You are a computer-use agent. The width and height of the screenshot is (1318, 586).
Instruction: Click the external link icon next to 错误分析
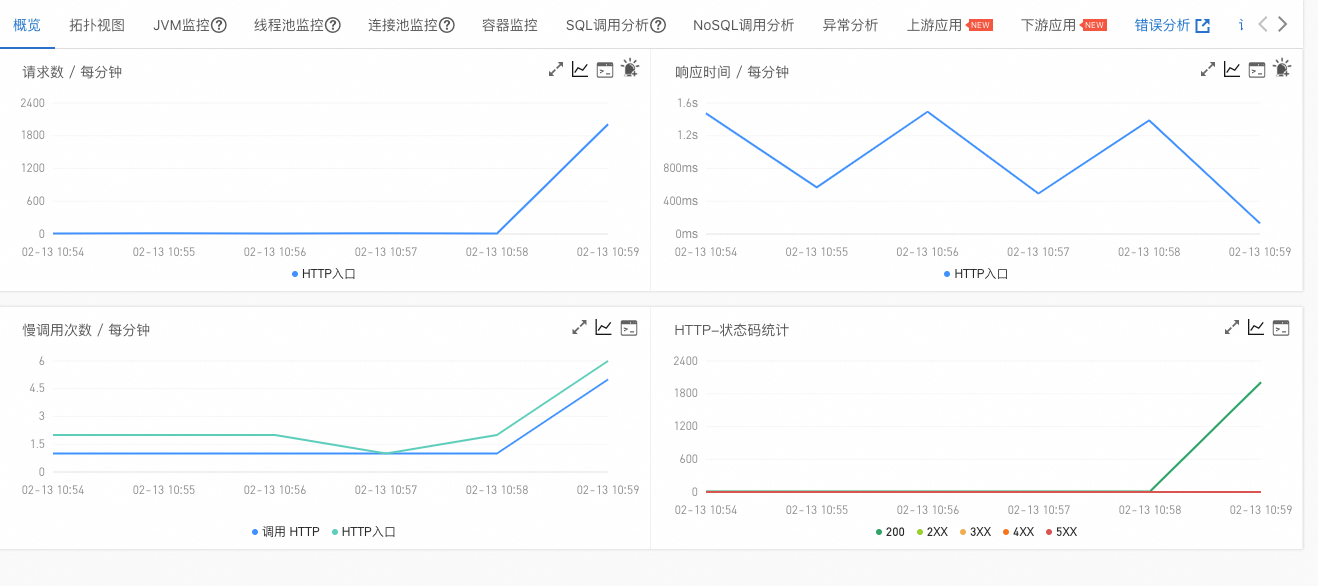tap(1203, 25)
